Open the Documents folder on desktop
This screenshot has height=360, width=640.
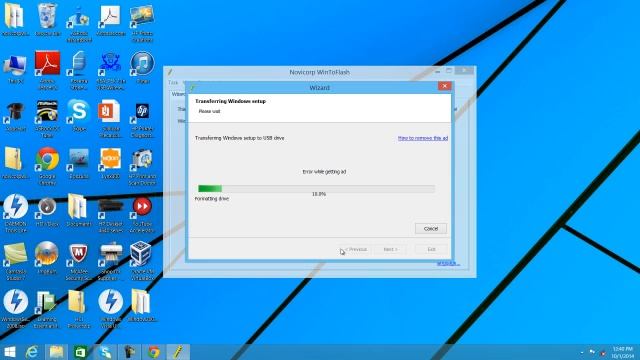(x=79, y=210)
